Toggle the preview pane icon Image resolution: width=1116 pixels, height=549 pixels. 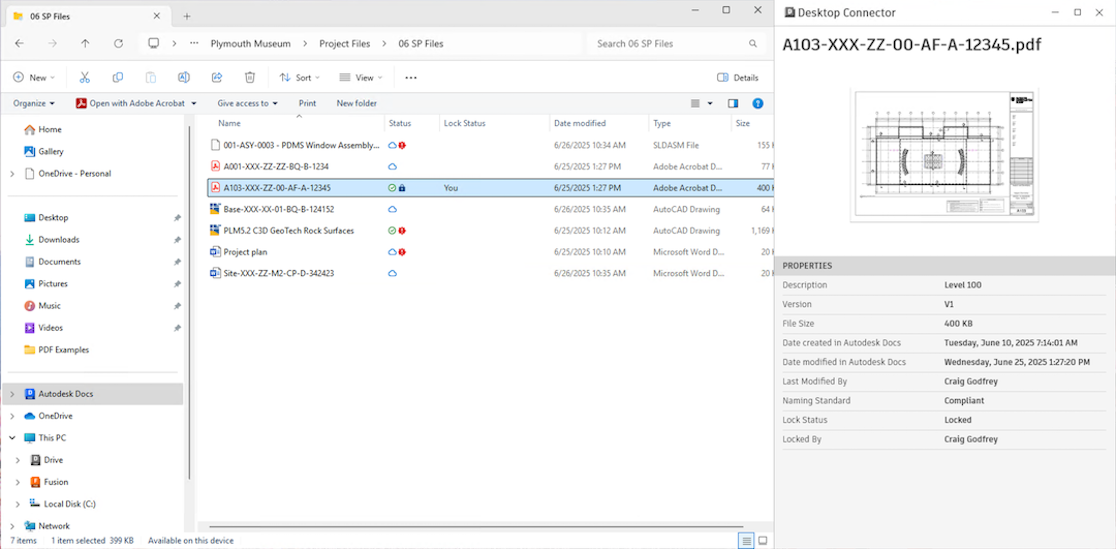click(x=733, y=103)
